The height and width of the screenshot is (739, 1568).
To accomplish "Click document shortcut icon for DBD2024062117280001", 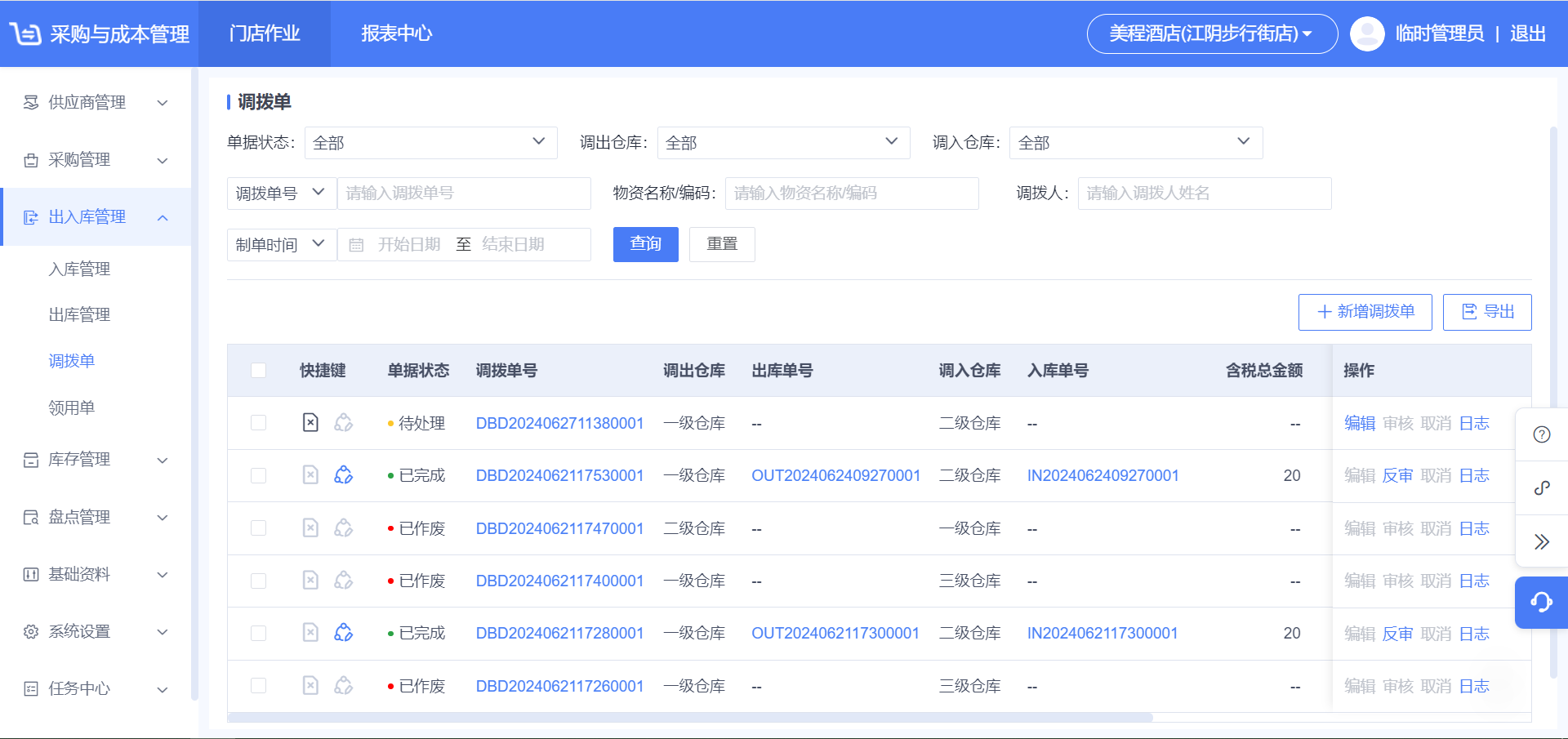I will [x=310, y=632].
